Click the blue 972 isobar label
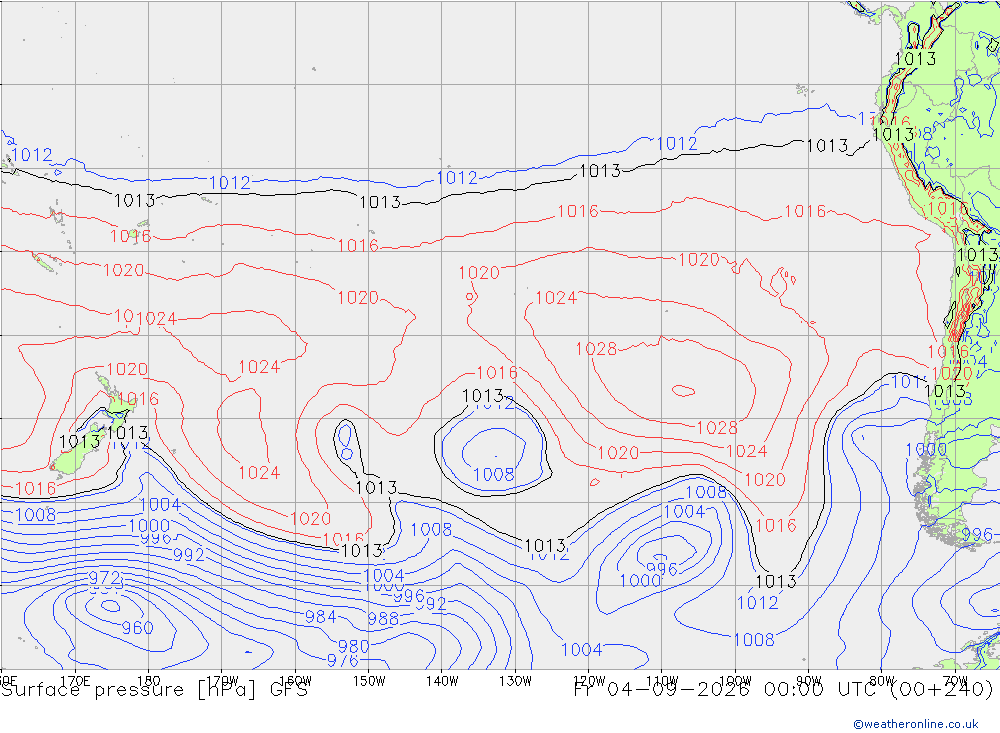This screenshot has width=1000, height=733. point(105,578)
